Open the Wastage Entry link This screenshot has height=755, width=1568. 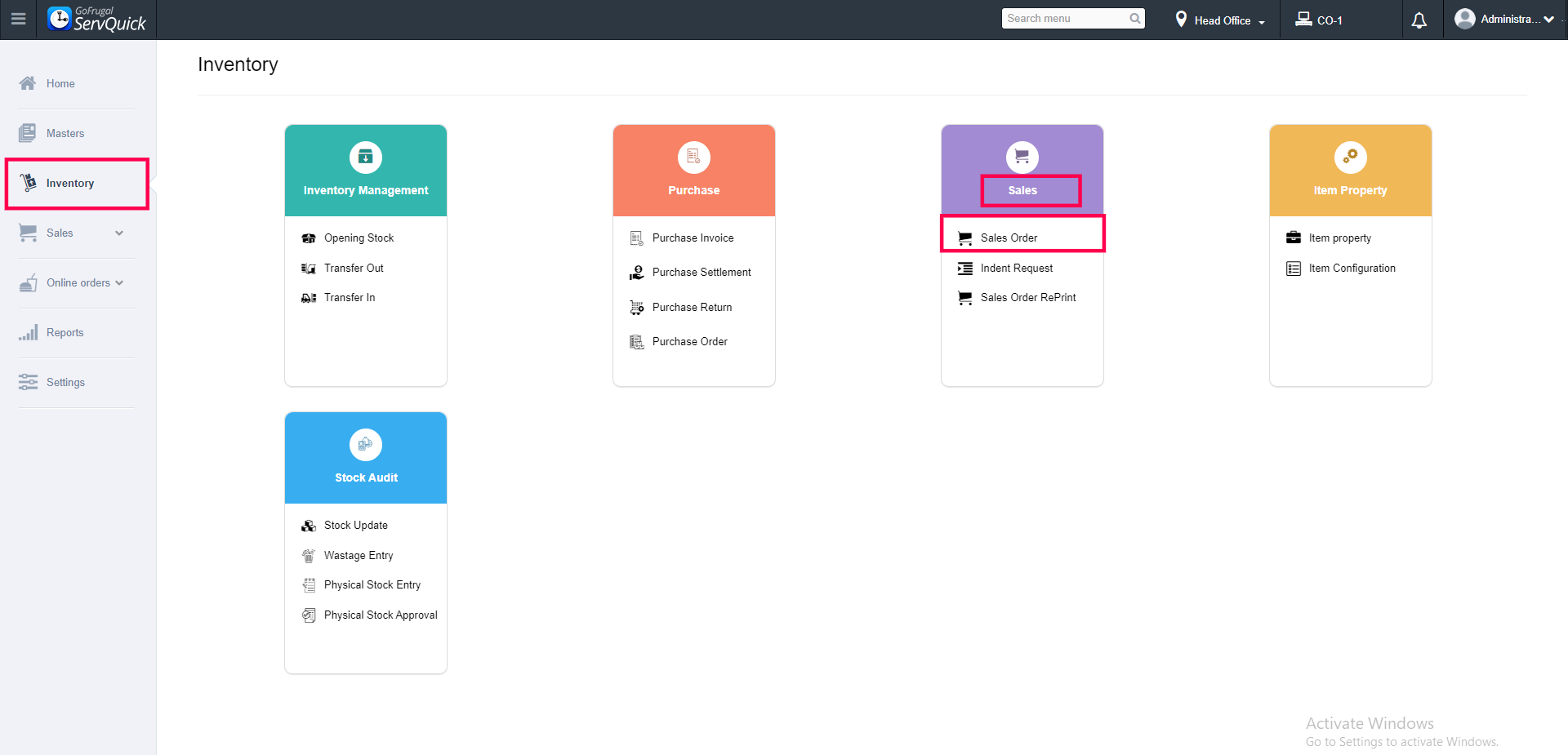tap(359, 556)
